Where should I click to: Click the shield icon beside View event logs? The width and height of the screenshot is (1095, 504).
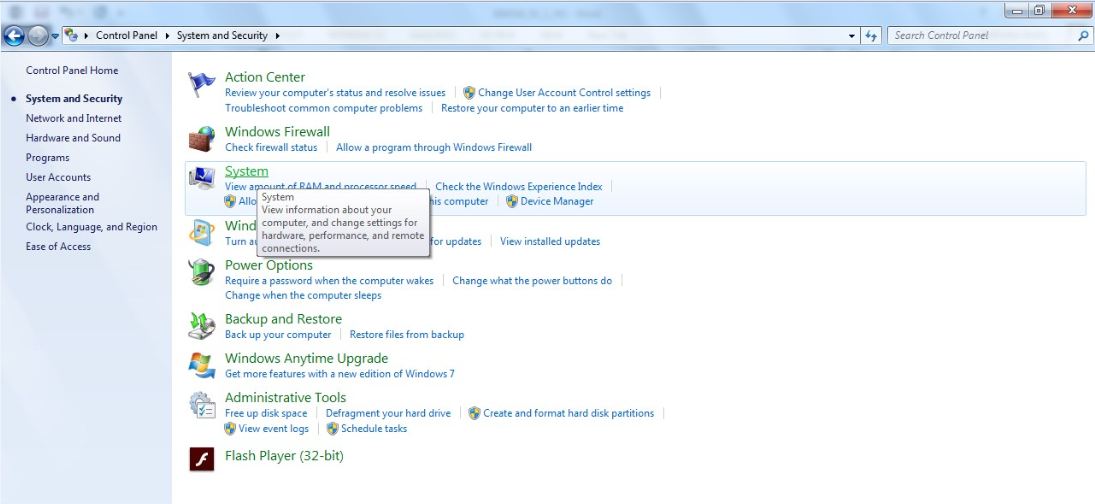coord(230,429)
